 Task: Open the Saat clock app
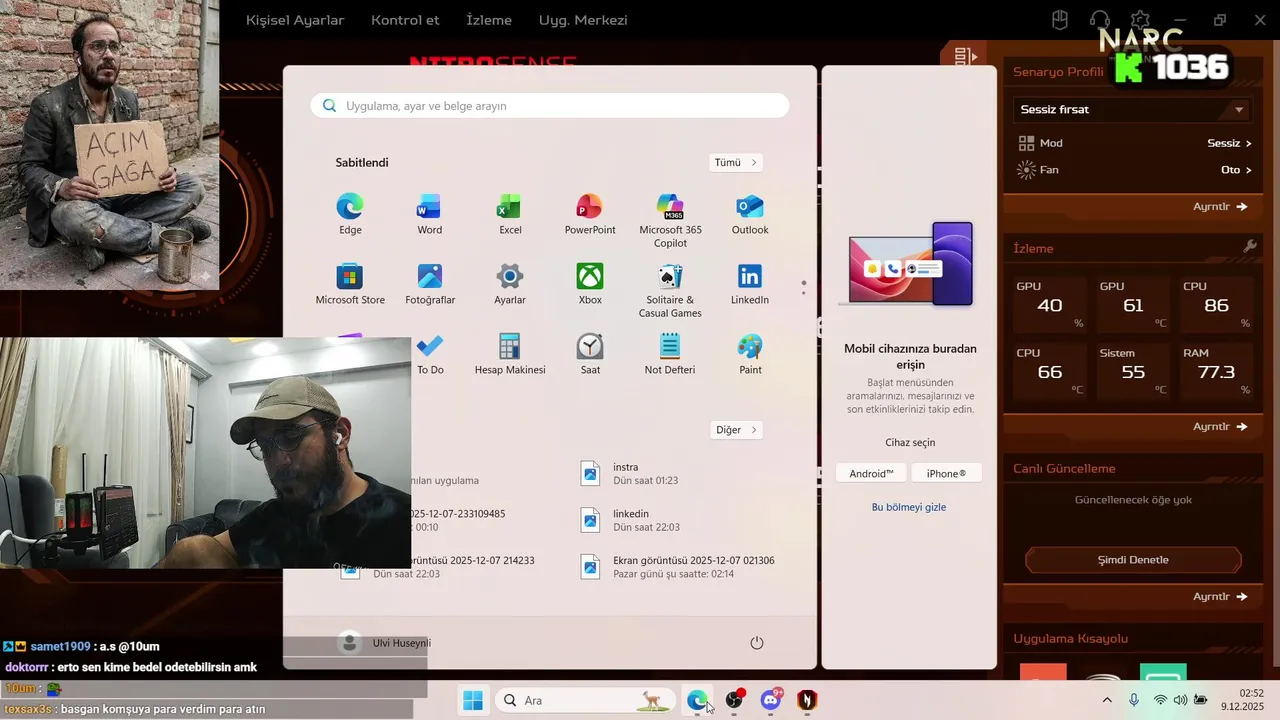pos(590,354)
